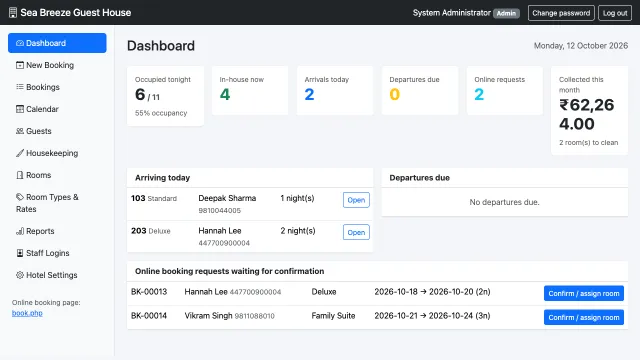Click the Change password button
640x360 pixels.
[561, 13]
